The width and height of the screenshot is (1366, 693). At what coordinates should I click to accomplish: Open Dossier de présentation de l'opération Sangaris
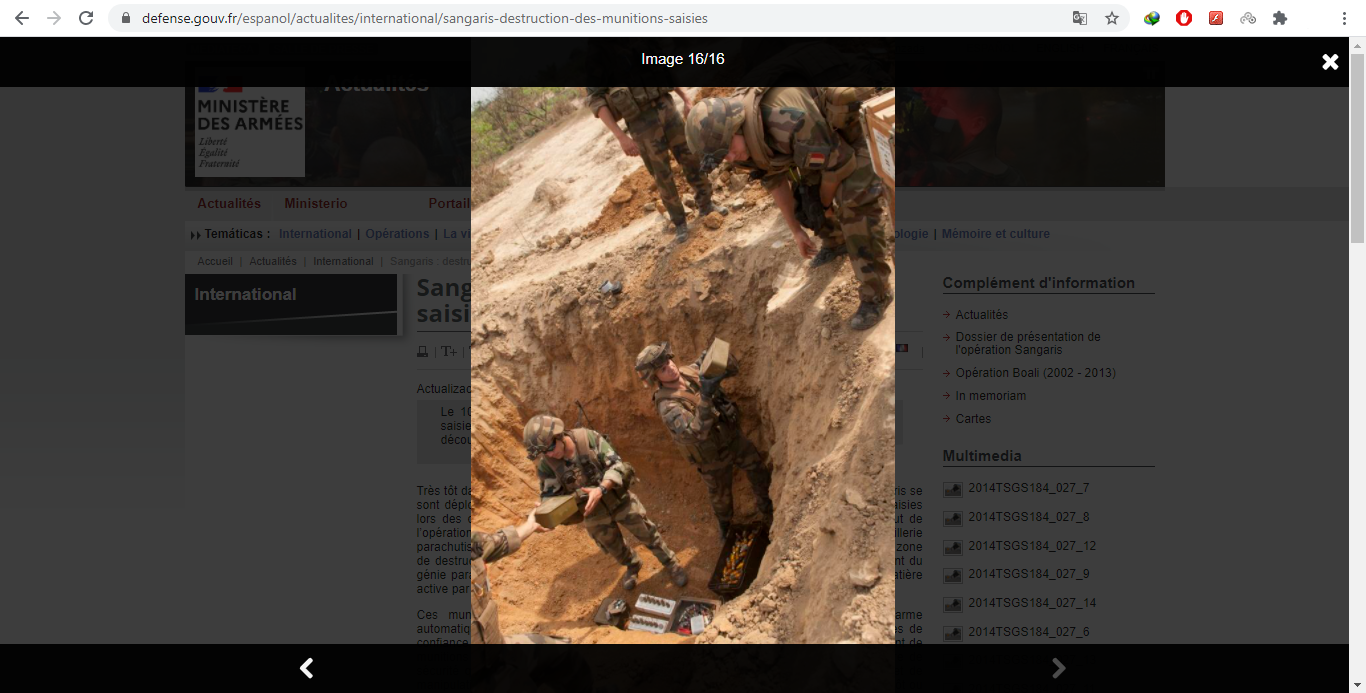pos(1028,343)
